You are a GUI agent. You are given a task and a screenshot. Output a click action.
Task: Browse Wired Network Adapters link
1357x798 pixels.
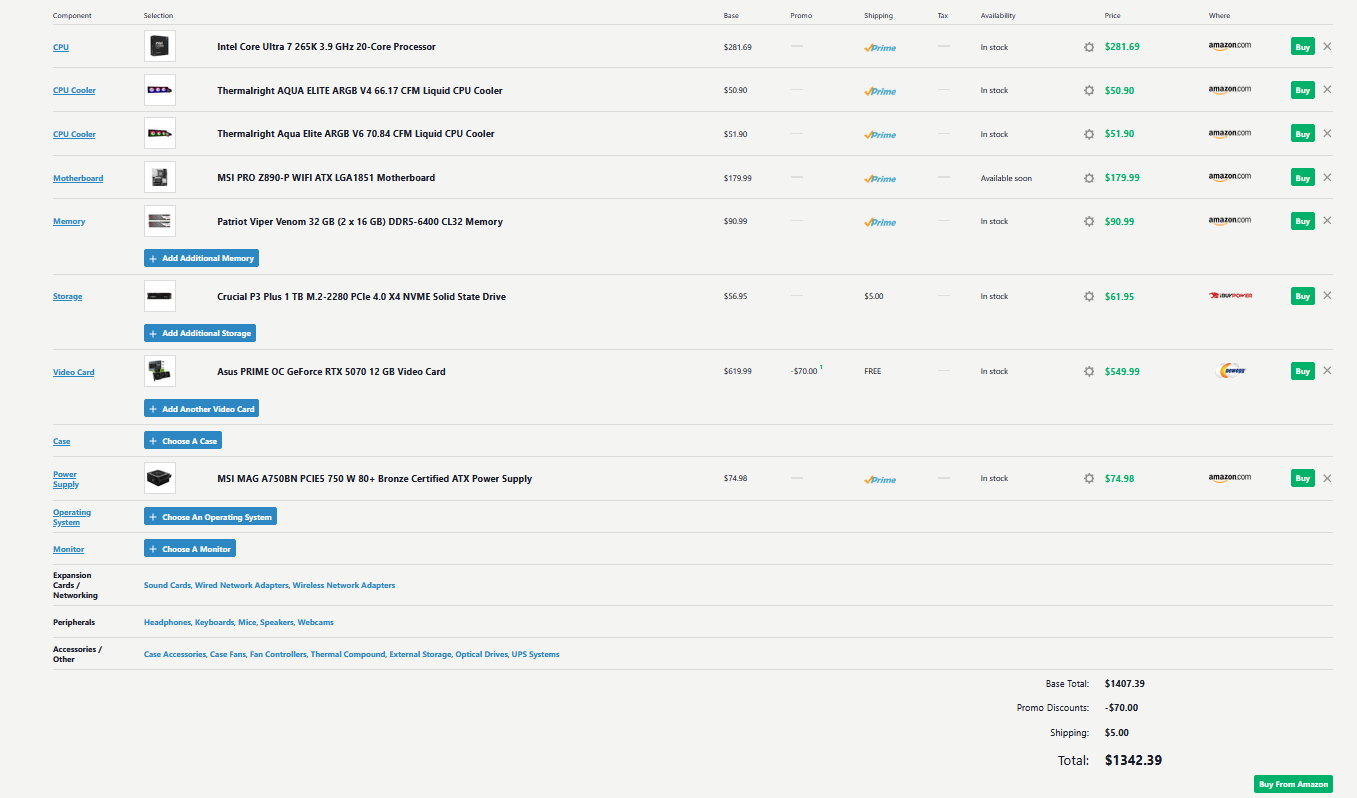pyautogui.click(x=242, y=585)
